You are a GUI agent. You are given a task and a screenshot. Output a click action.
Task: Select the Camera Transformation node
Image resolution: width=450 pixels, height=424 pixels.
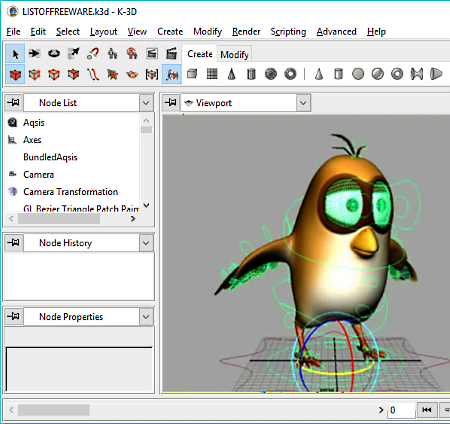tap(72, 192)
